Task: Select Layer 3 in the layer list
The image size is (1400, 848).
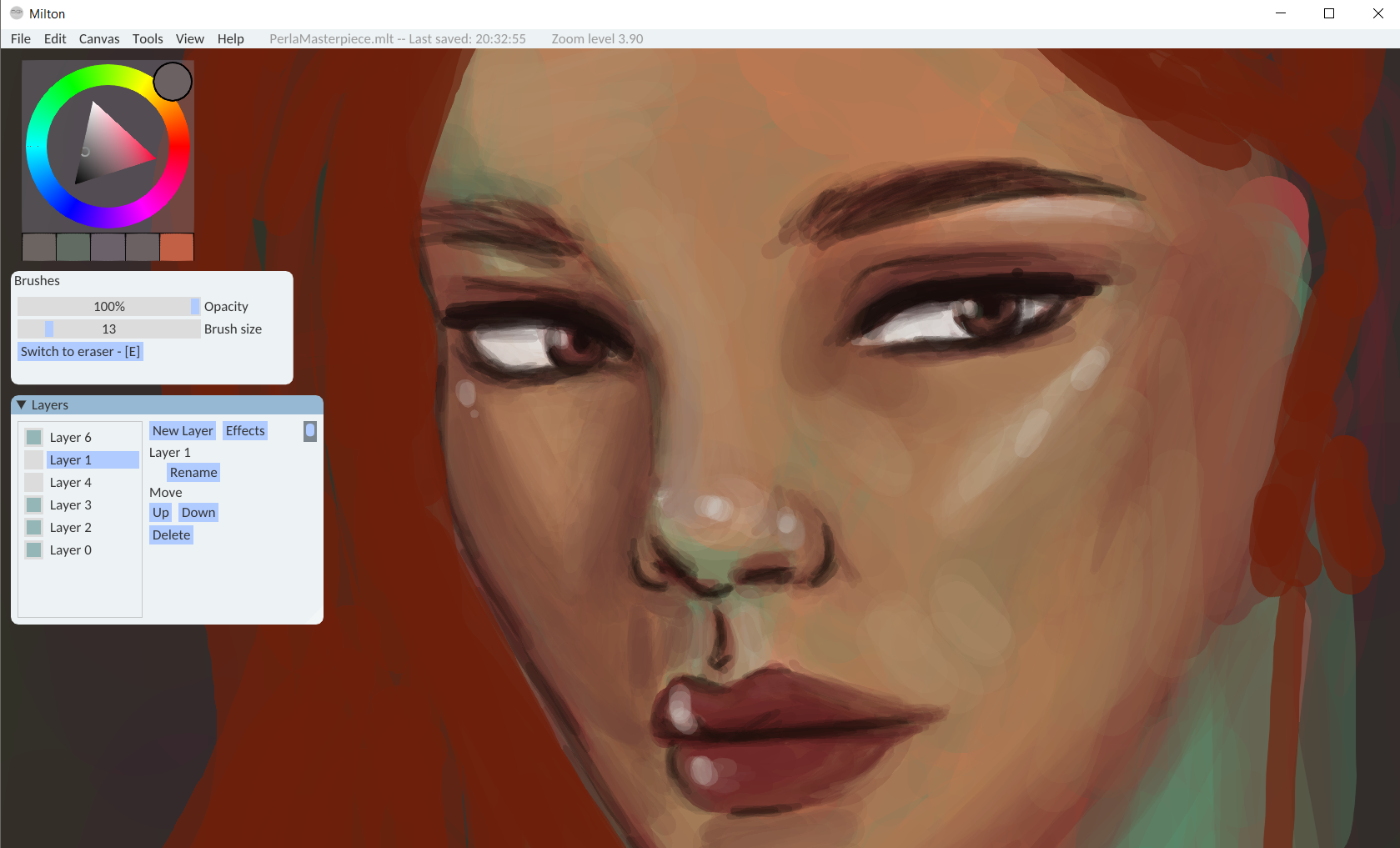Action: pos(93,504)
